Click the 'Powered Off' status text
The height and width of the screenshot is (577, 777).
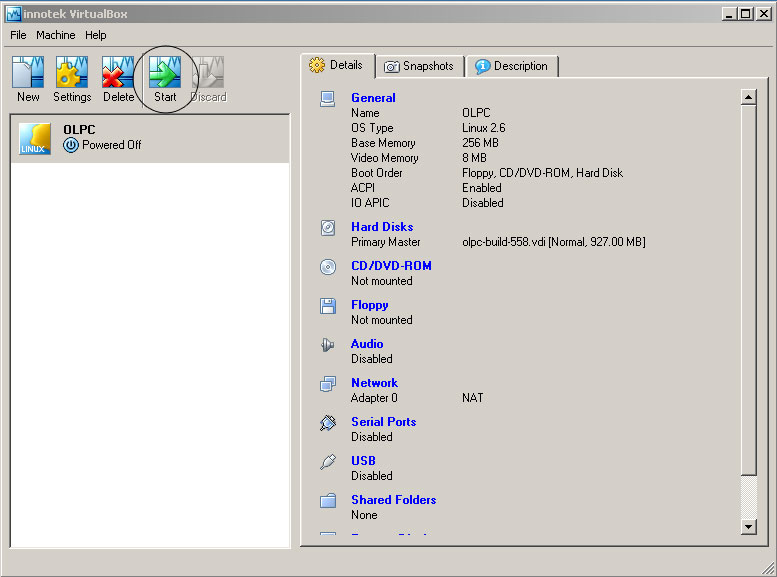coord(111,145)
